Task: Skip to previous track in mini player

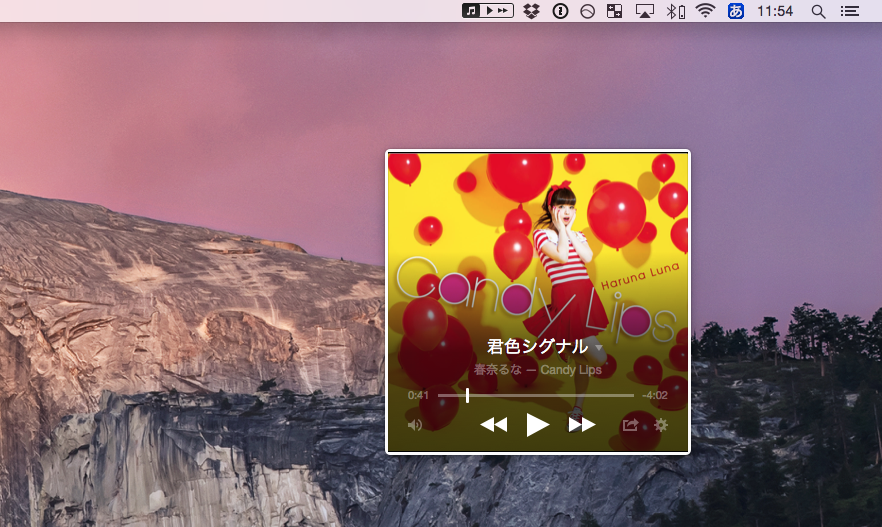Action: tap(494, 425)
